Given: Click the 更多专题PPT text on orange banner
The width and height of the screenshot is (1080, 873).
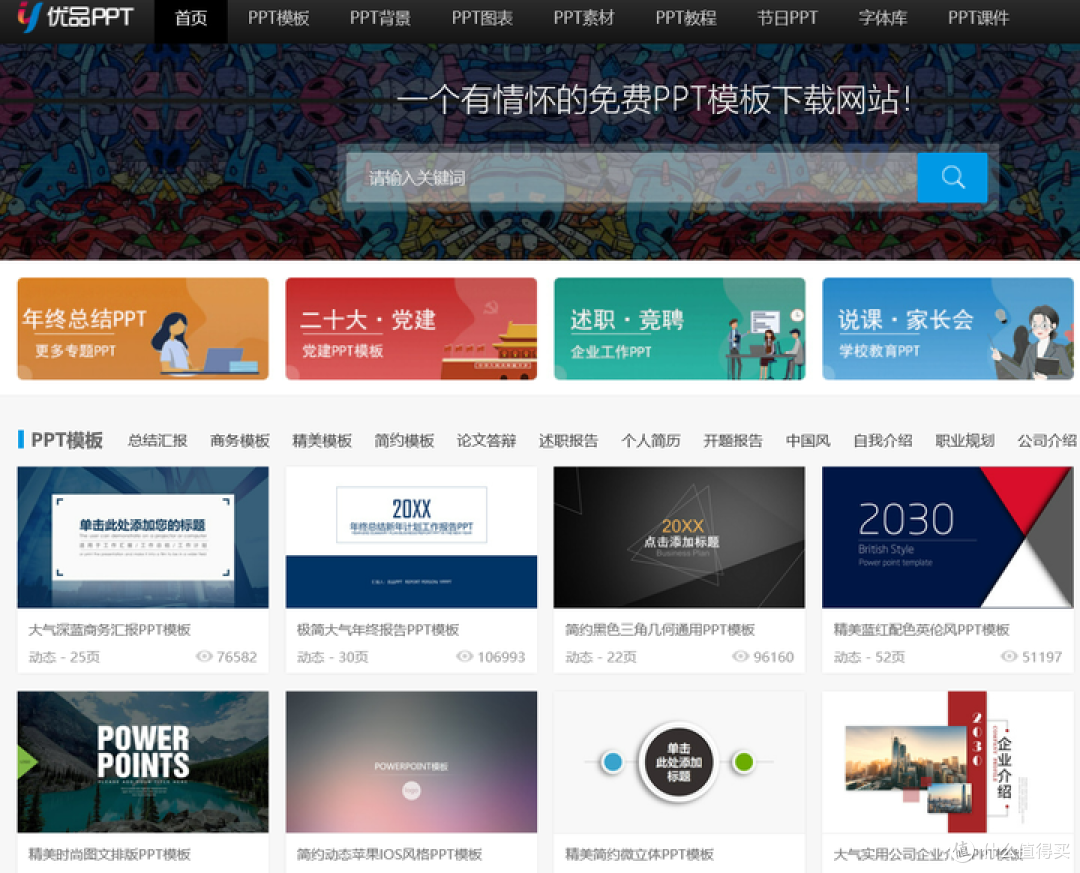Looking at the screenshot, I should click(76, 351).
